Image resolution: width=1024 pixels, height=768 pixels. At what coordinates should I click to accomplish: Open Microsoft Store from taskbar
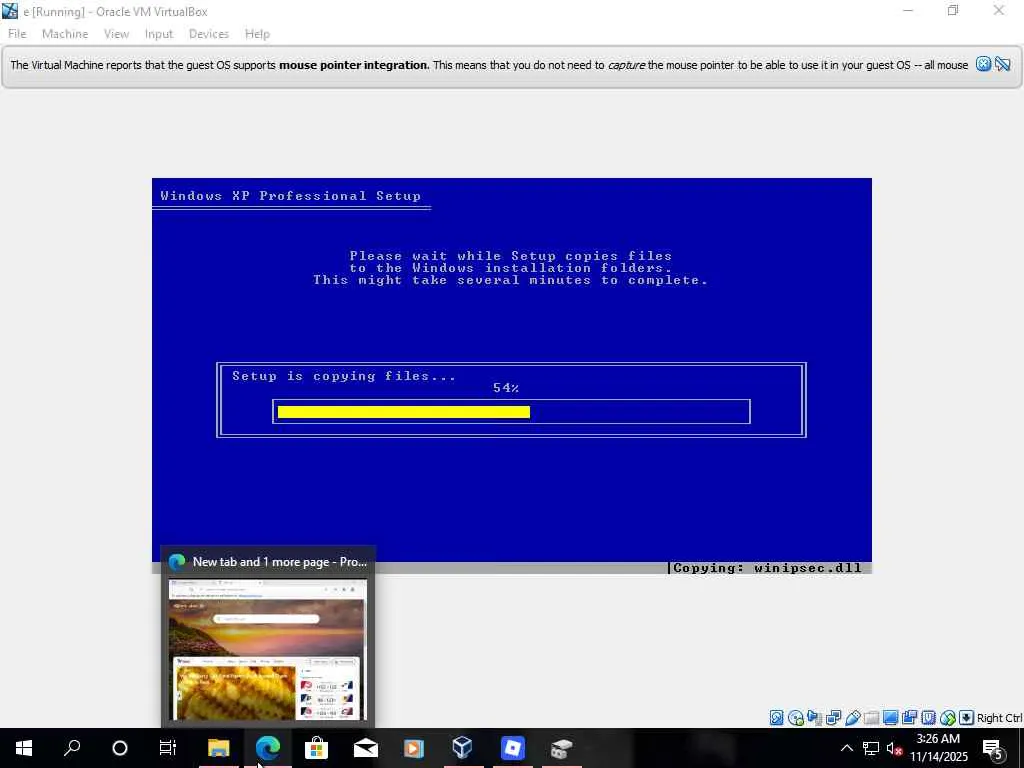click(316, 748)
